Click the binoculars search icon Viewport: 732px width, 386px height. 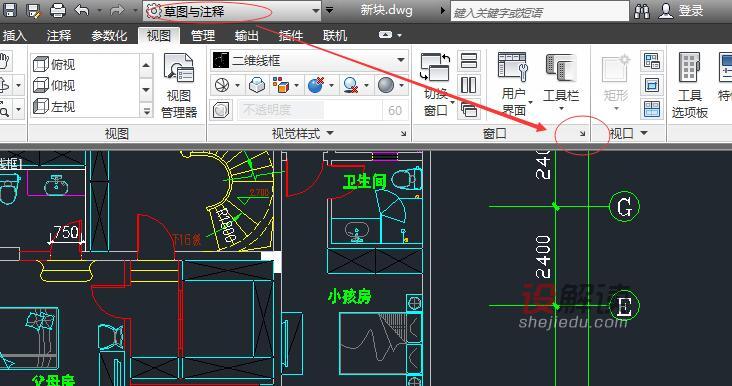(642, 11)
